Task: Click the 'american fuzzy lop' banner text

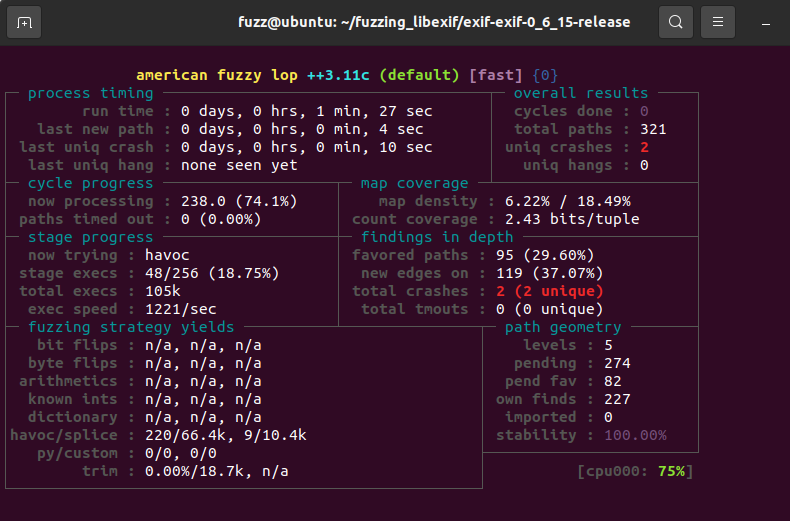Action: [217, 76]
